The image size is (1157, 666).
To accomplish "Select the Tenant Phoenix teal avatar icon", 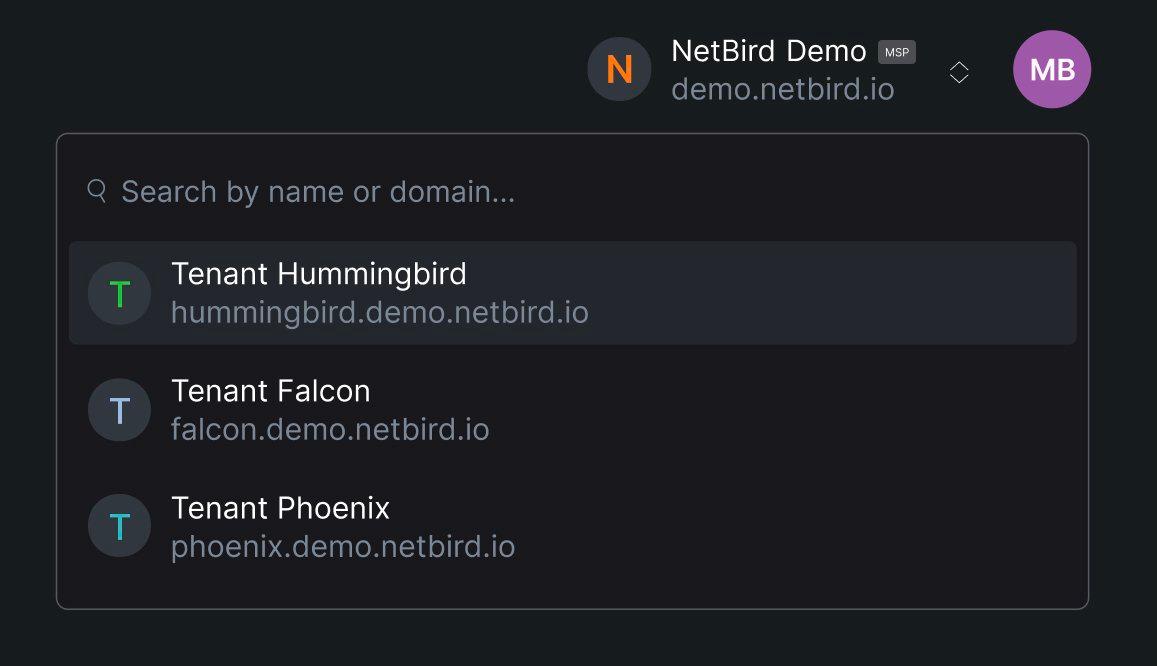I will point(119,525).
